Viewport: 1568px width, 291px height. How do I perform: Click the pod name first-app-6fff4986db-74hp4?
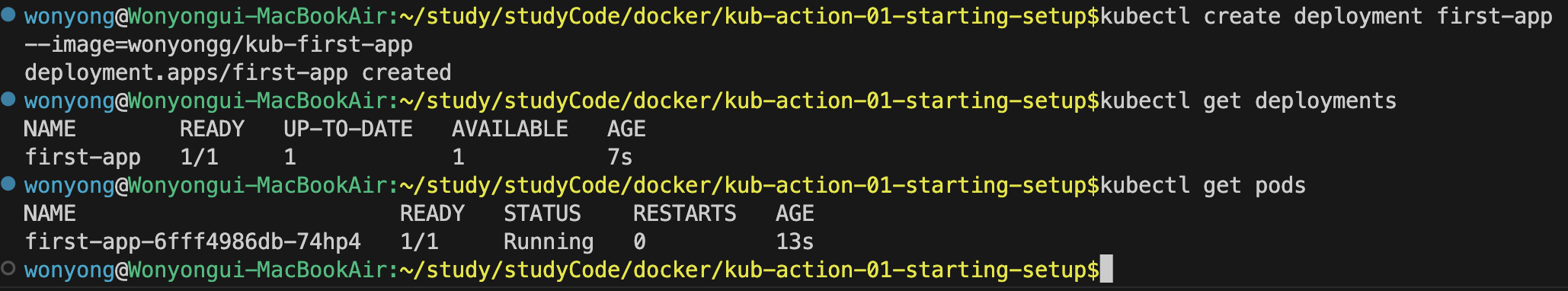(193, 241)
